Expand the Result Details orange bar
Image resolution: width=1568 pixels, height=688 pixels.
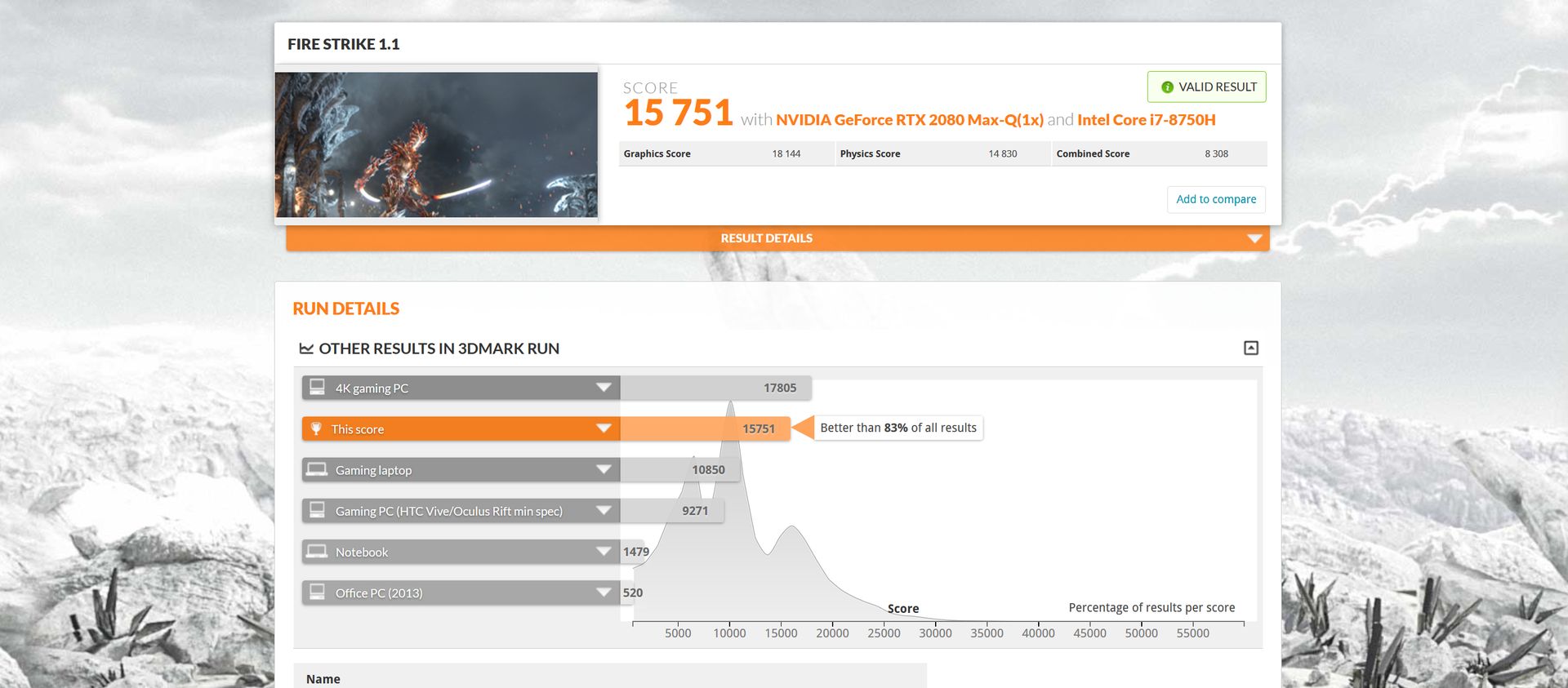pos(777,238)
